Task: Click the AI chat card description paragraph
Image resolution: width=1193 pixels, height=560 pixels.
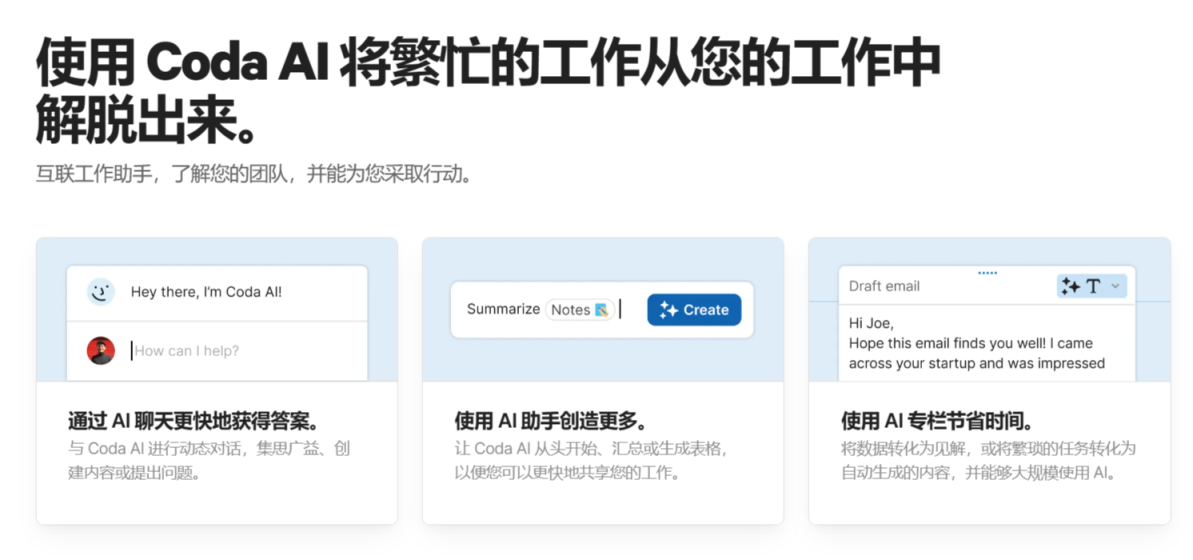Action: coord(209,460)
